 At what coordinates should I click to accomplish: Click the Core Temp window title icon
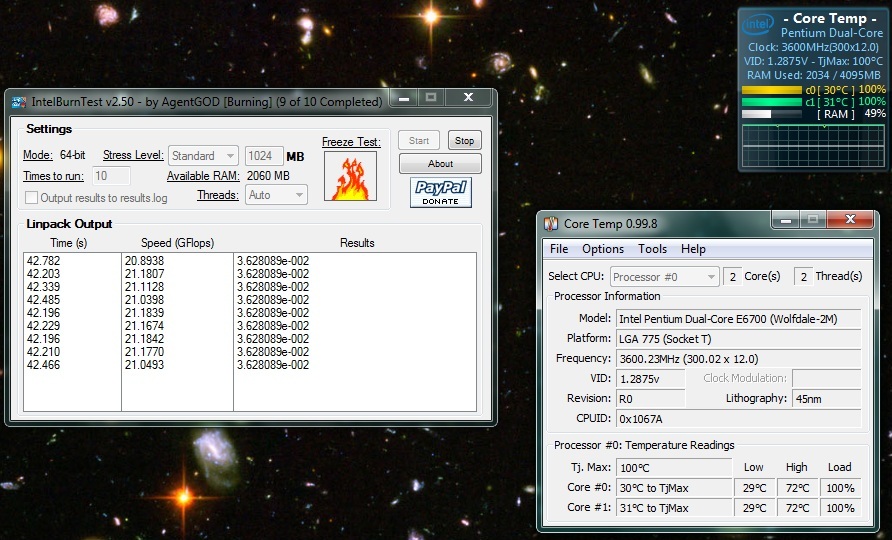tap(551, 224)
